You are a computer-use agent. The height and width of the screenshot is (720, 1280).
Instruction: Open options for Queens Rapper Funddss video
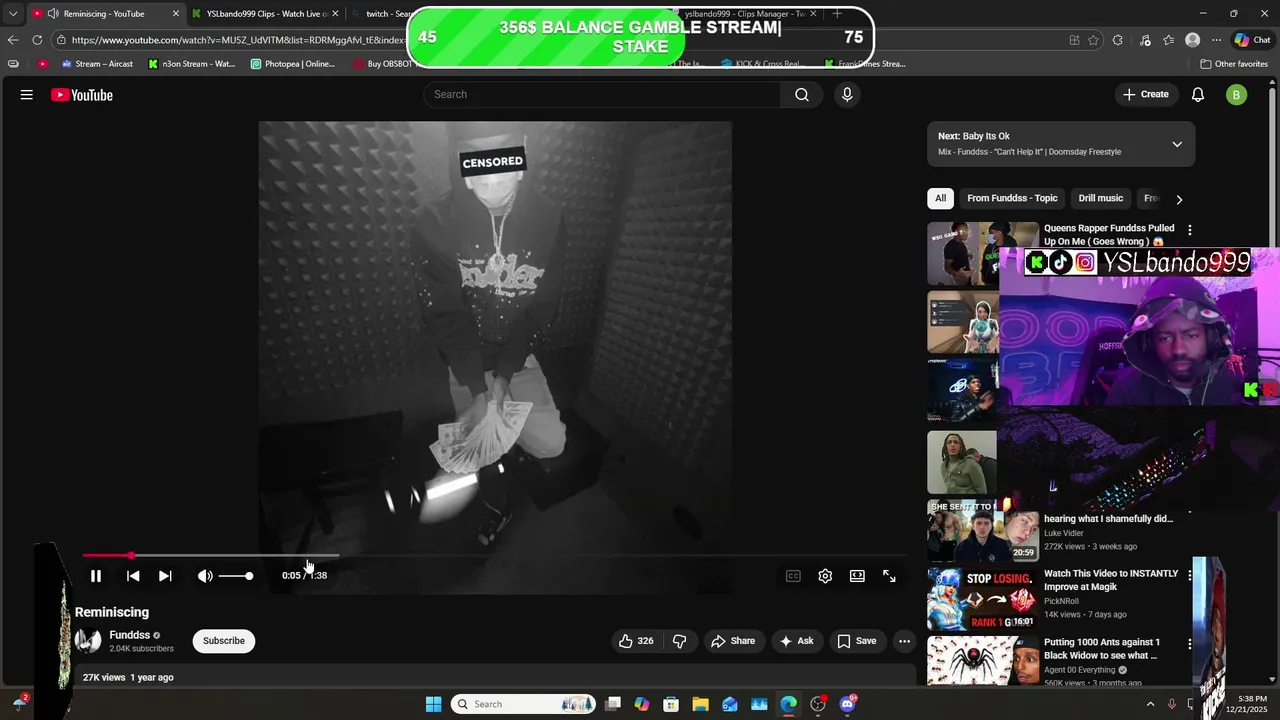(1189, 230)
